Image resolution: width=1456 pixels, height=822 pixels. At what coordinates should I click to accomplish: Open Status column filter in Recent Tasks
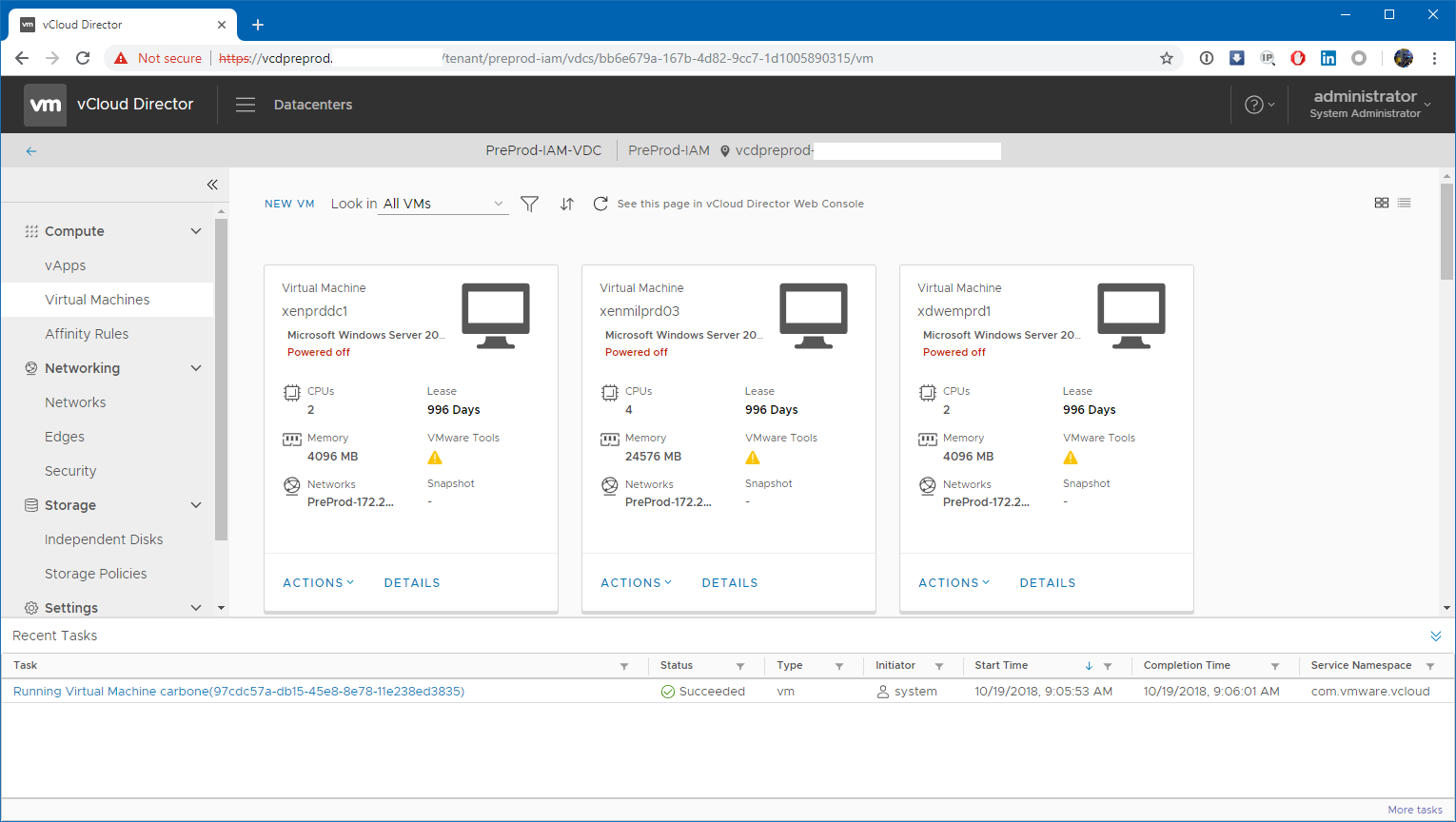pyautogui.click(x=740, y=666)
